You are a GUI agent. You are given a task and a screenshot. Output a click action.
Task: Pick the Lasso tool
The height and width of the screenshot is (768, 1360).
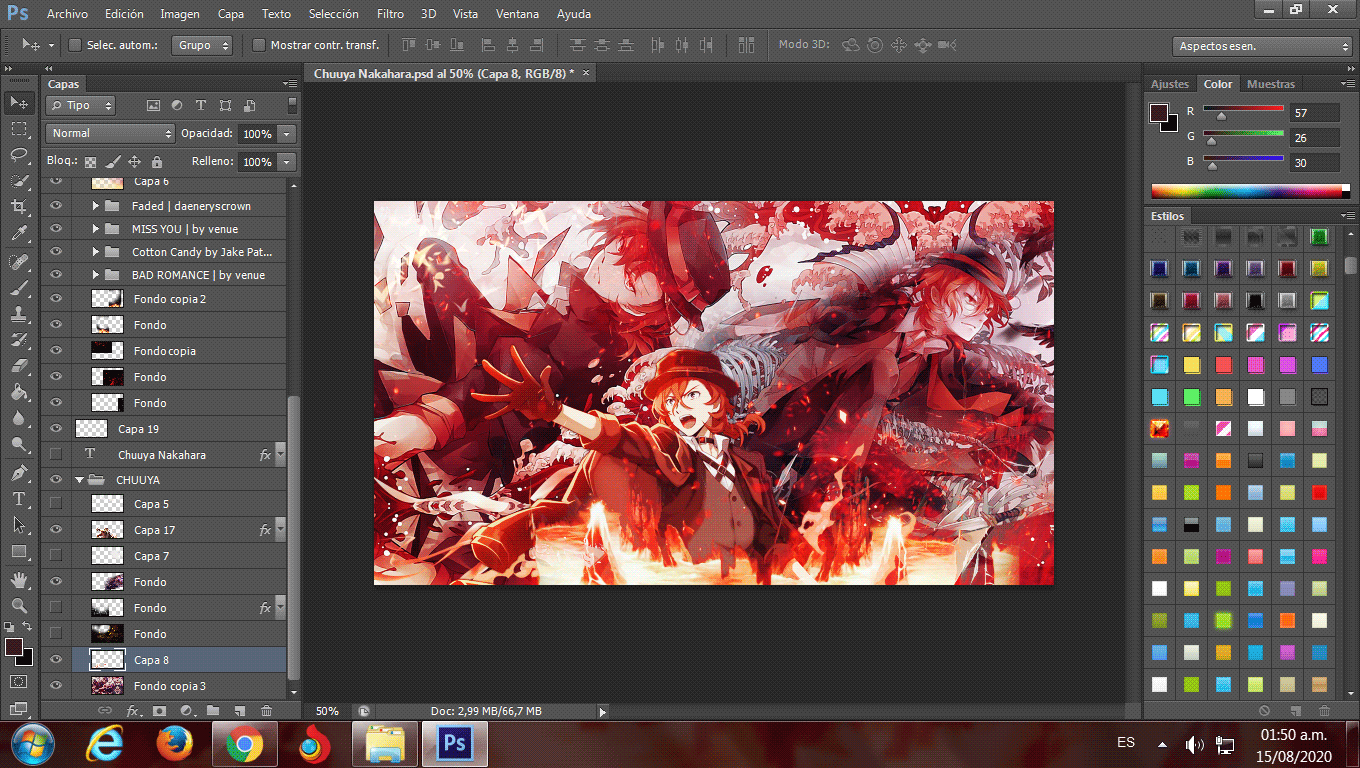pyautogui.click(x=19, y=155)
